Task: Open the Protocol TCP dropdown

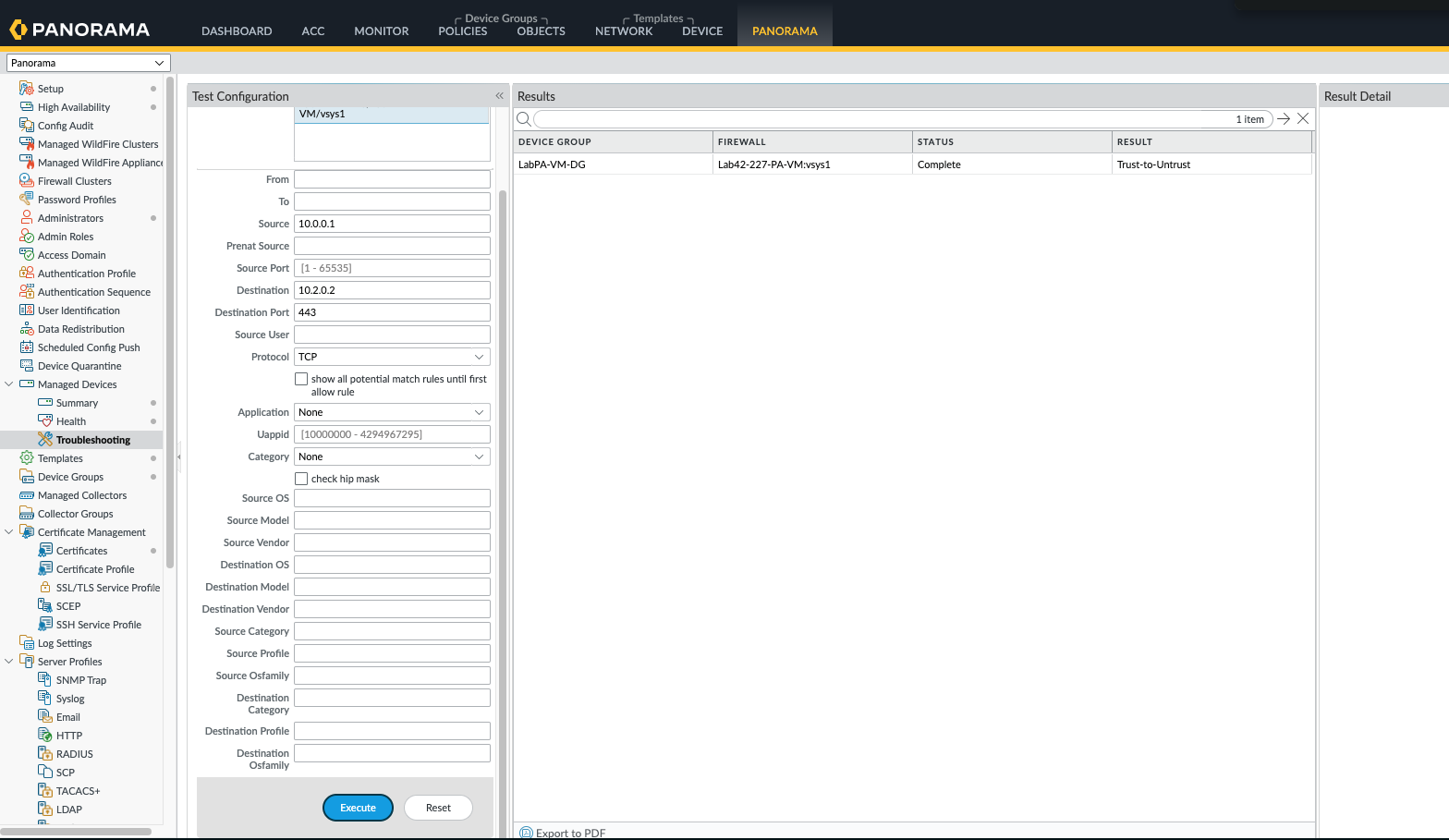Action: (392, 357)
